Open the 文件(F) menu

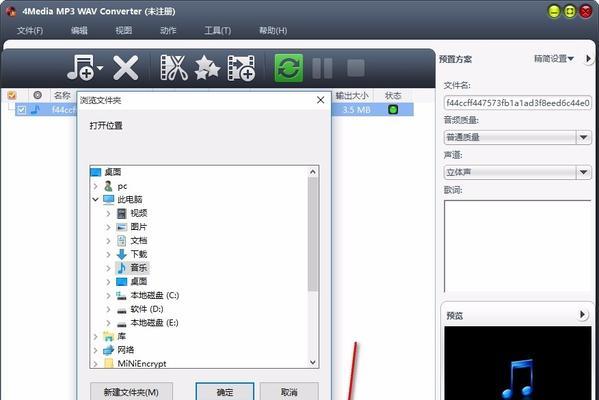coord(29,30)
